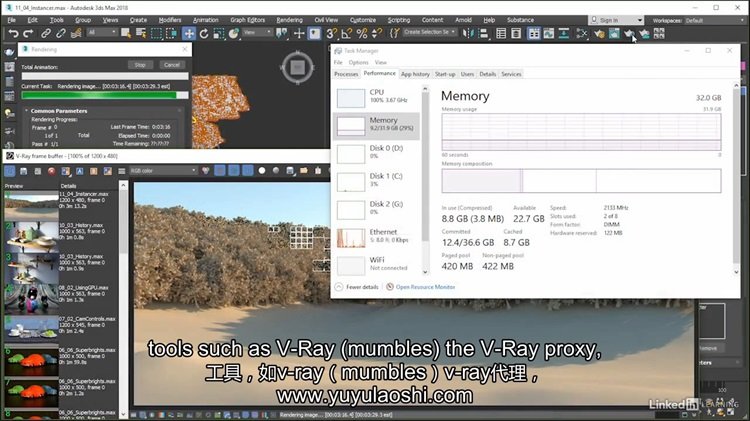Switch to the App history tab

pyautogui.click(x=415, y=74)
